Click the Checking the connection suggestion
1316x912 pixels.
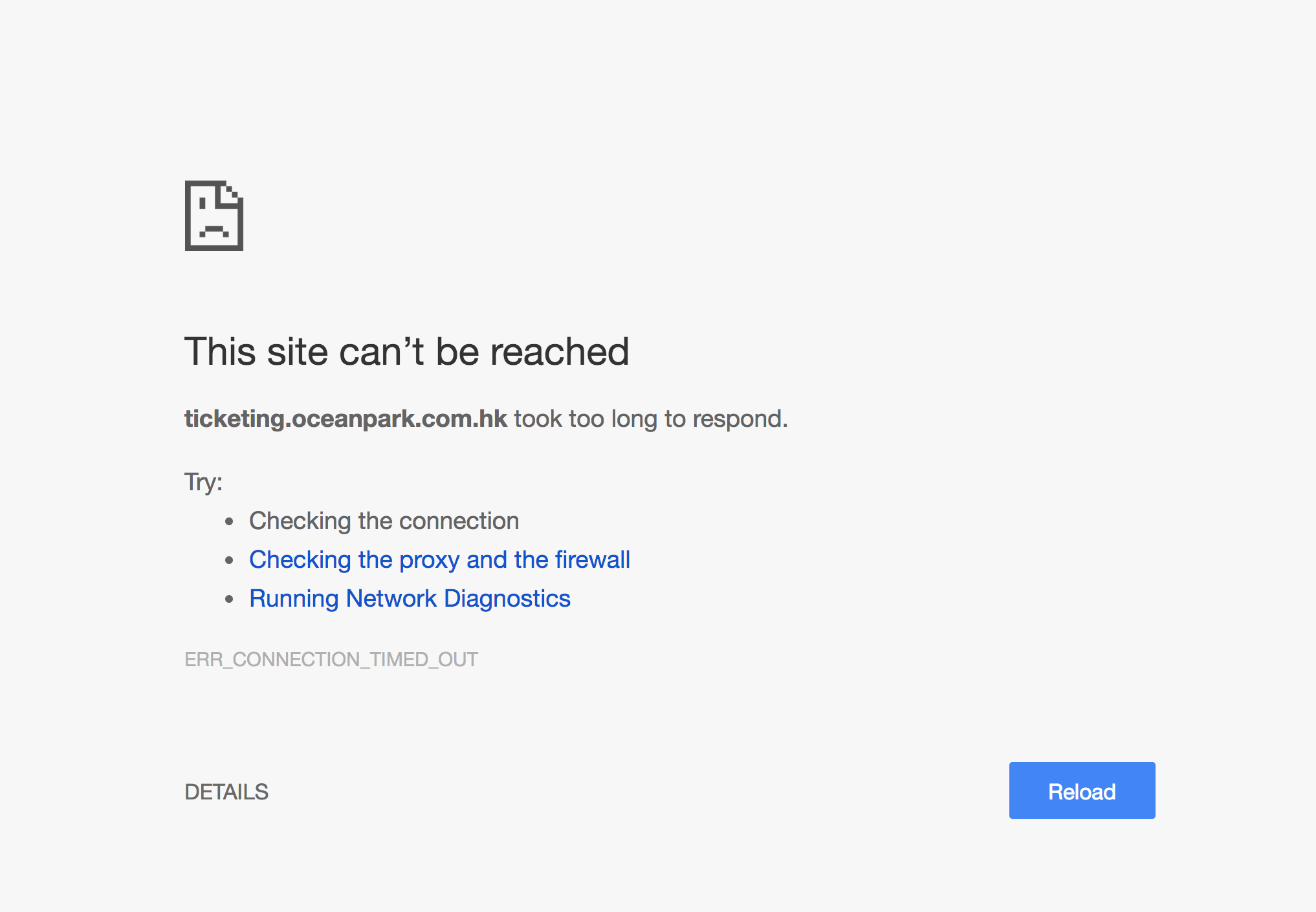[x=384, y=521]
